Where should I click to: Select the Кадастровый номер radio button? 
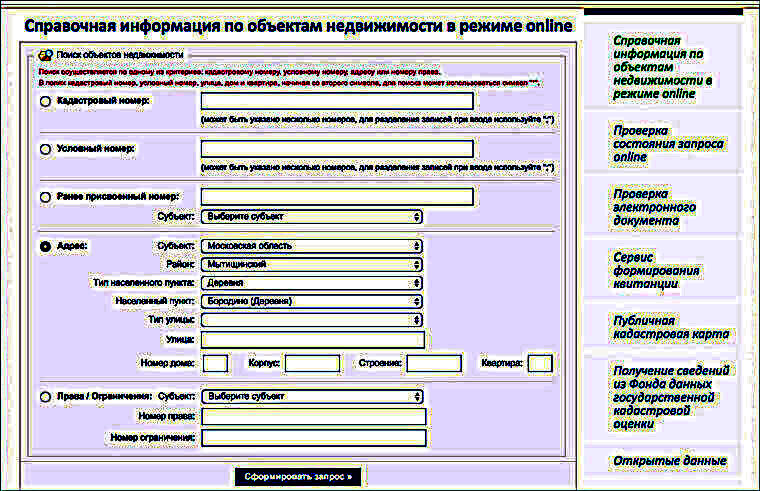point(45,101)
